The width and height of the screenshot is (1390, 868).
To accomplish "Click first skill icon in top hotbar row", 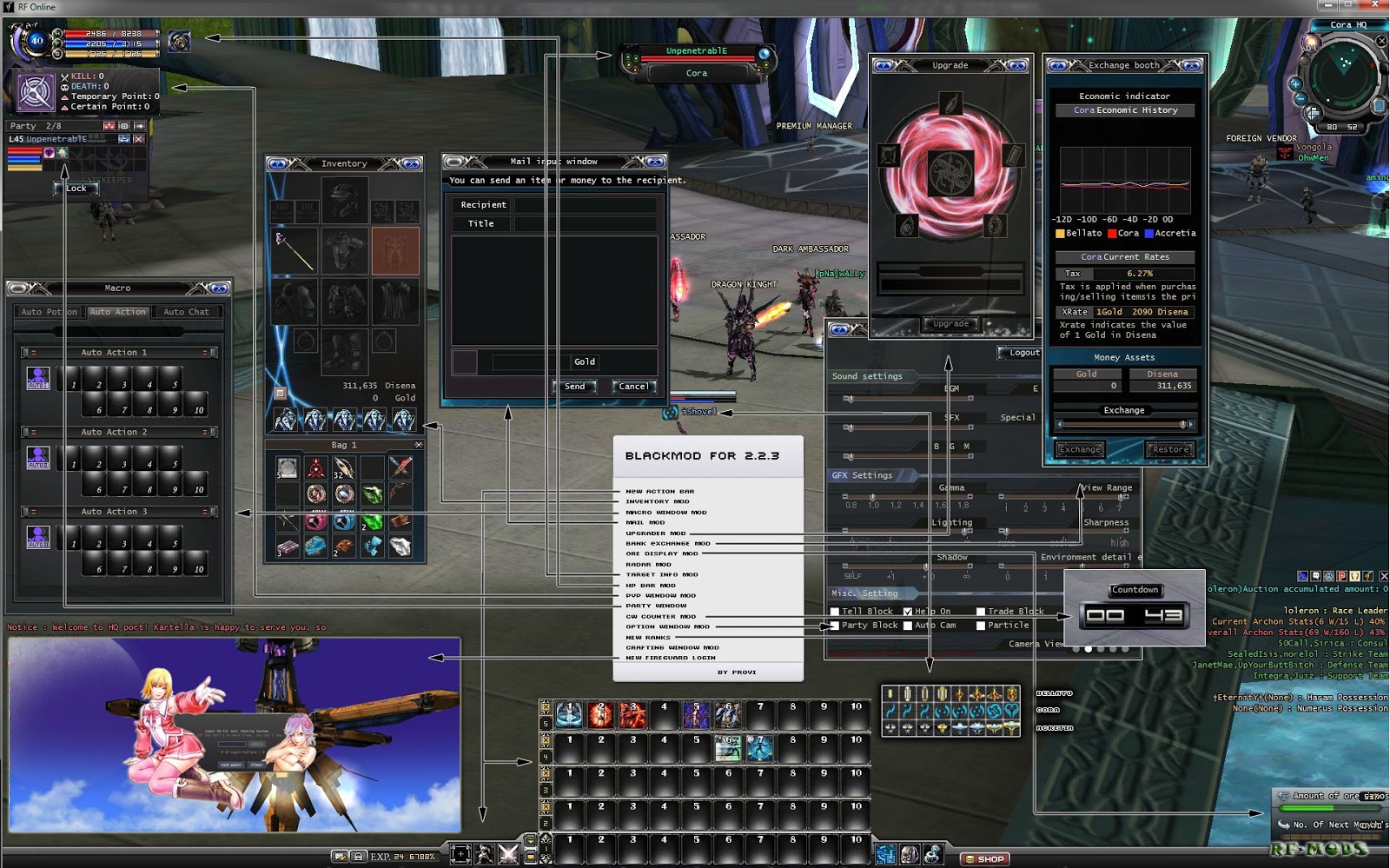I will click(570, 714).
